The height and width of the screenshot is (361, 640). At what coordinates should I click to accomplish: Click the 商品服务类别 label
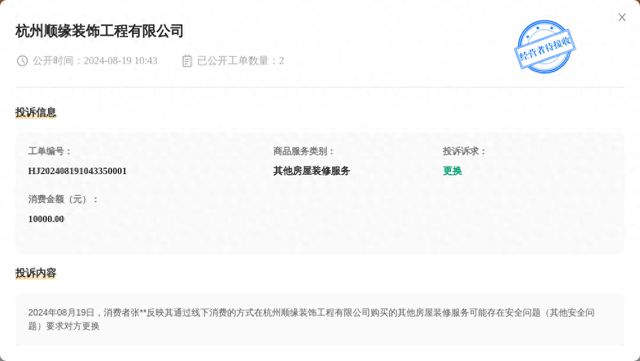coord(303,152)
